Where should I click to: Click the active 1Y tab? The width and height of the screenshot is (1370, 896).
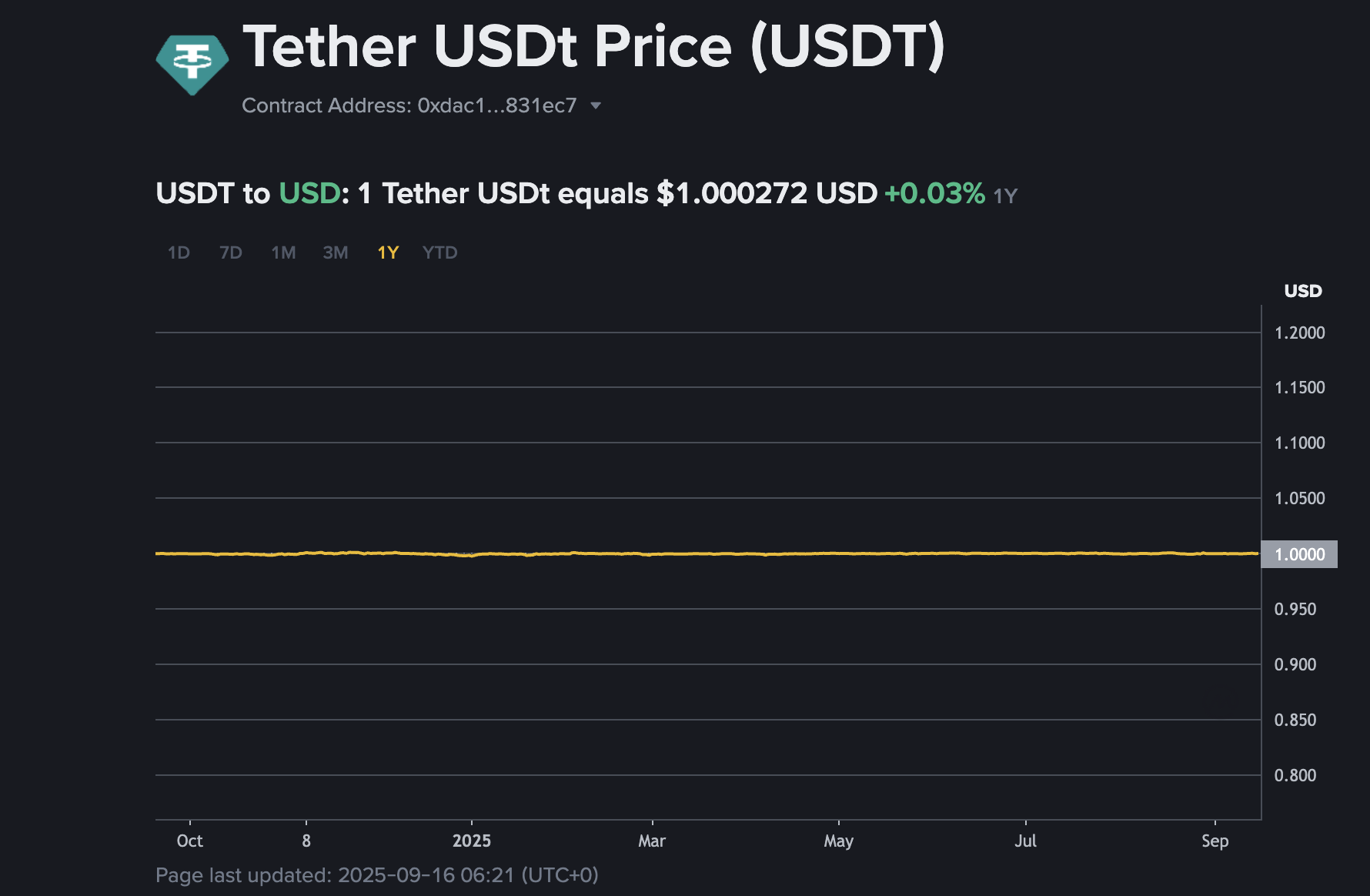[387, 252]
